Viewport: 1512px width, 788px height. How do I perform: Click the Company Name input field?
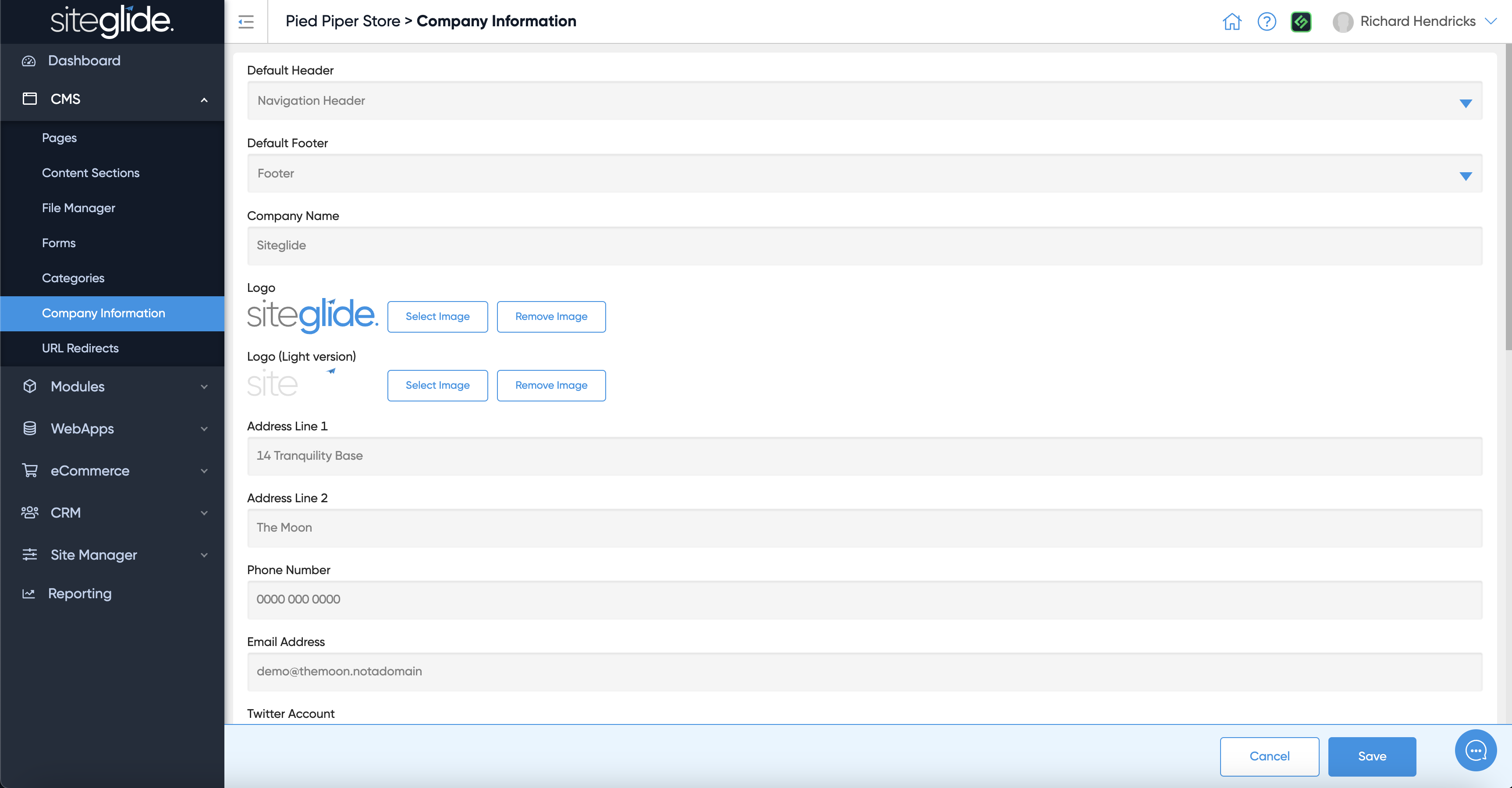tap(864, 246)
